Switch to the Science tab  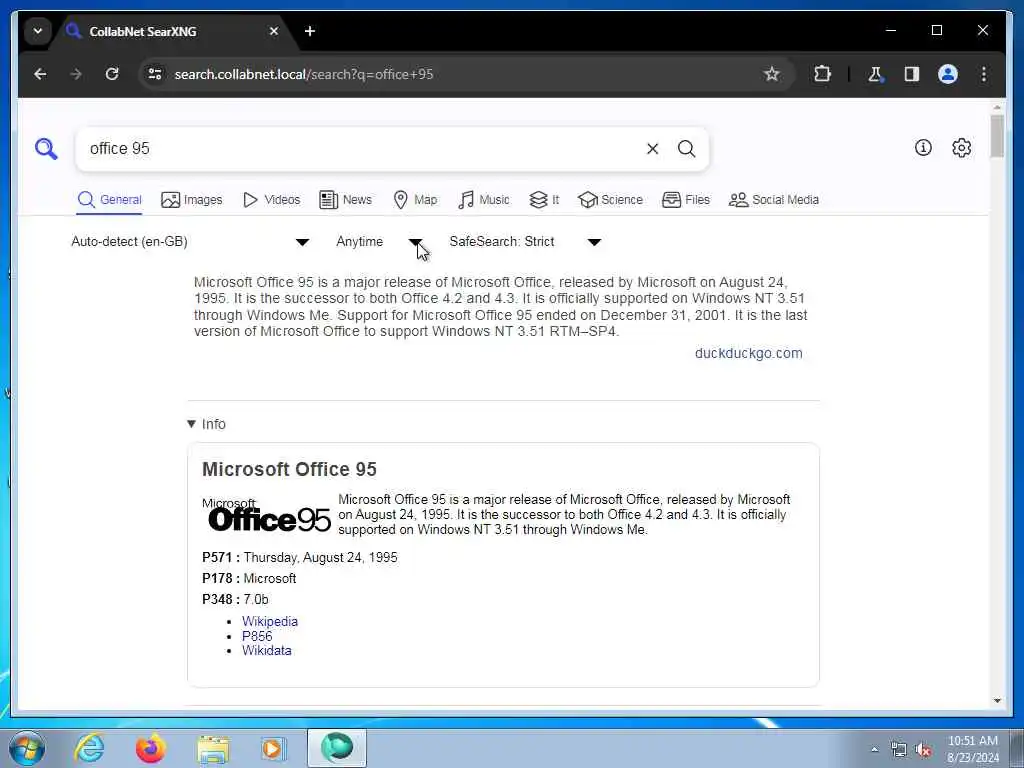[x=611, y=200]
